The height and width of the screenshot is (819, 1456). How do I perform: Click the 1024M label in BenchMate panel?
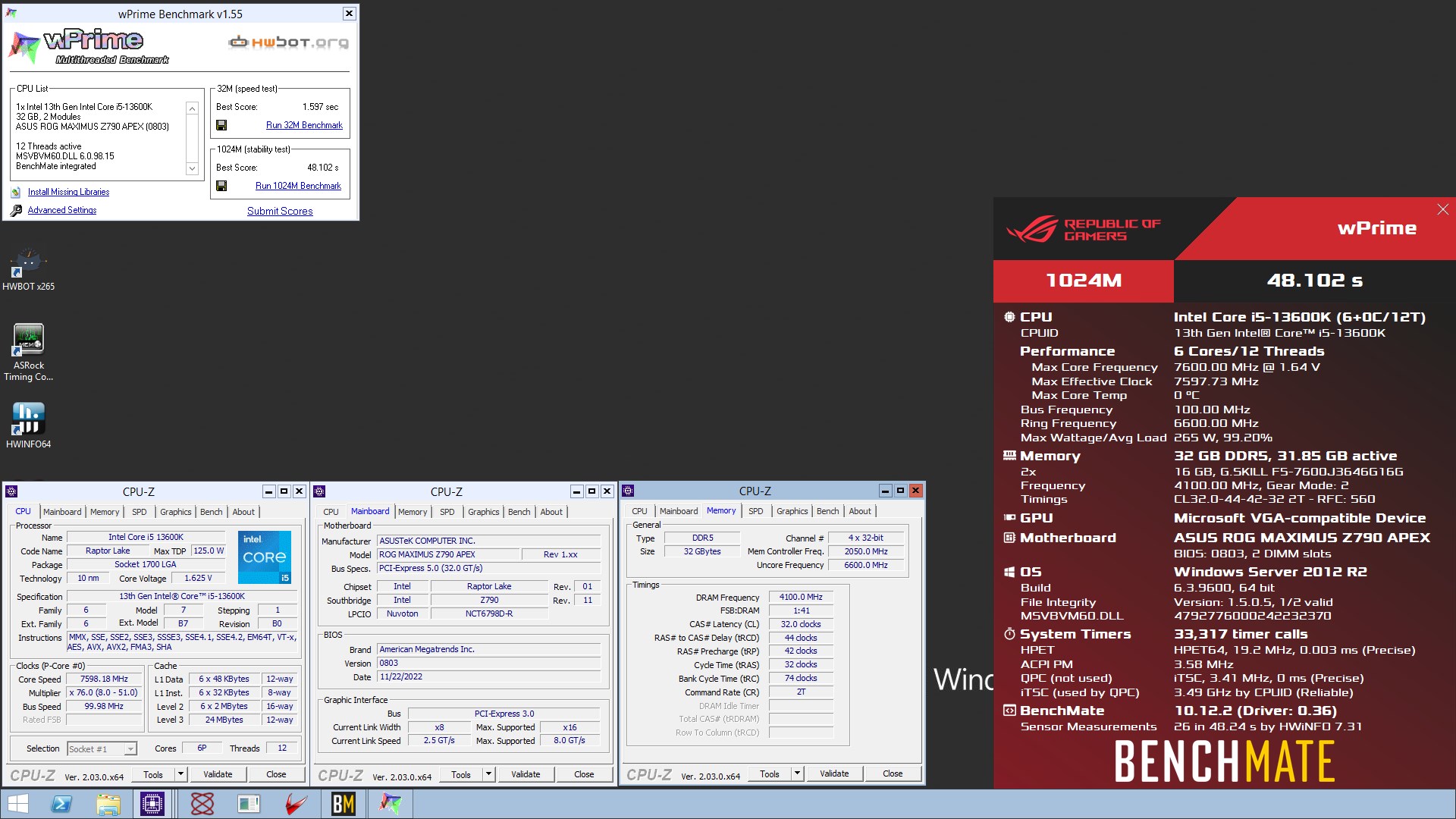point(1084,281)
